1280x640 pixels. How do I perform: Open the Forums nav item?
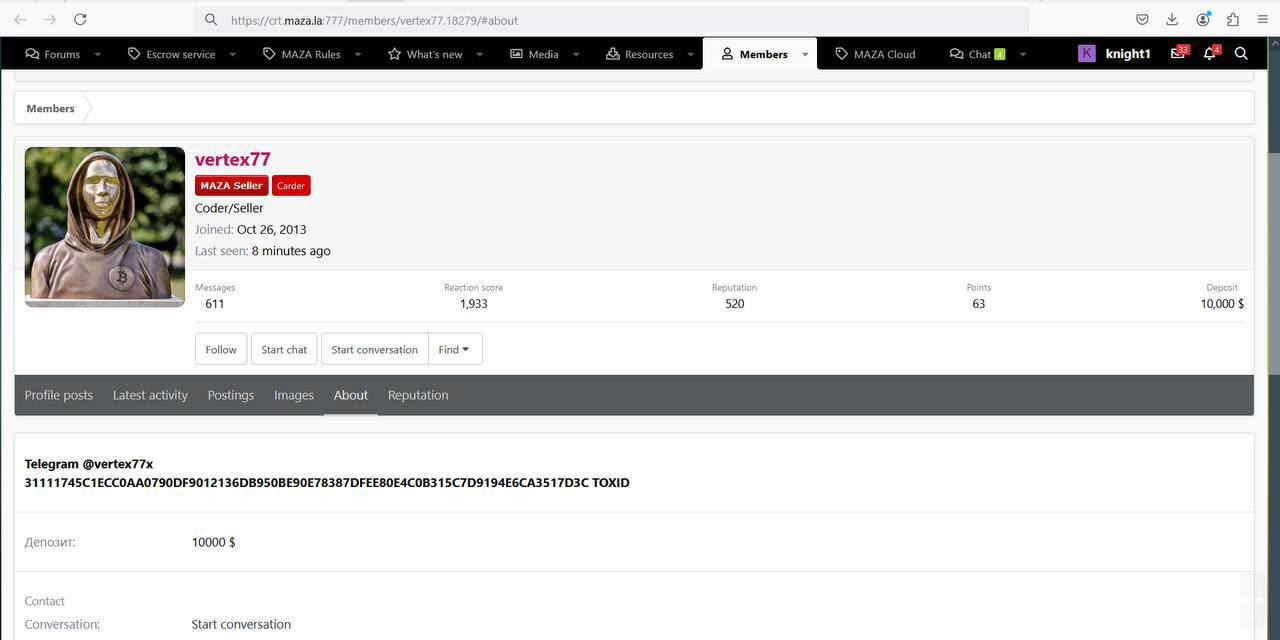52,54
